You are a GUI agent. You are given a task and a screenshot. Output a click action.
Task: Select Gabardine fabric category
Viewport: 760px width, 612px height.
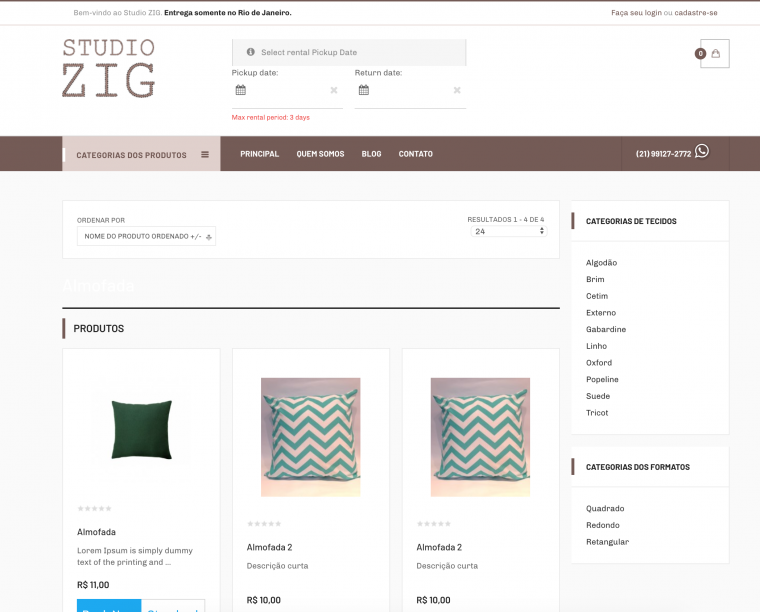coord(606,330)
